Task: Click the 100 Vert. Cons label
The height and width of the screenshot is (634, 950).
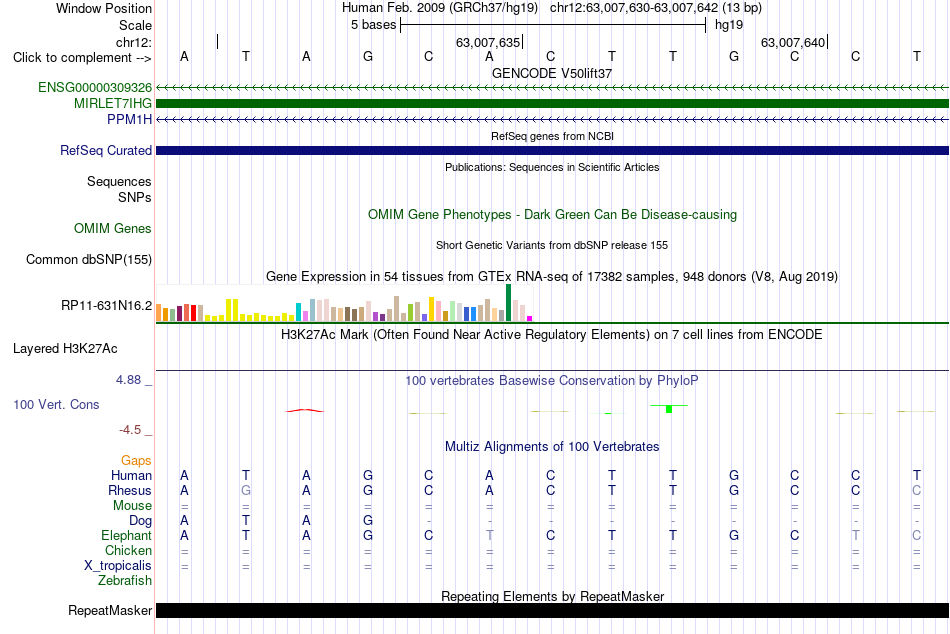Action: pos(56,404)
